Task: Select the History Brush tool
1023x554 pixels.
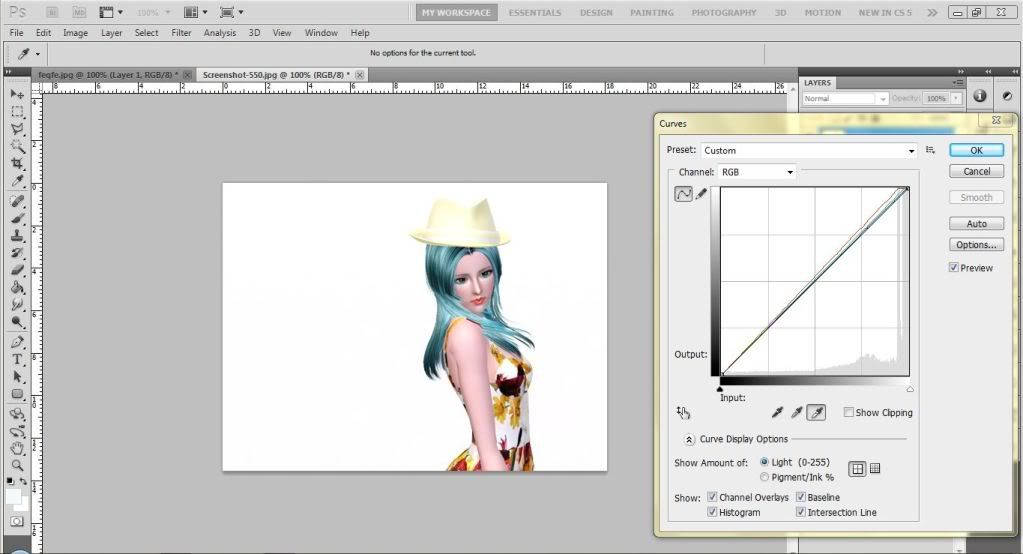Action: pyautogui.click(x=17, y=253)
